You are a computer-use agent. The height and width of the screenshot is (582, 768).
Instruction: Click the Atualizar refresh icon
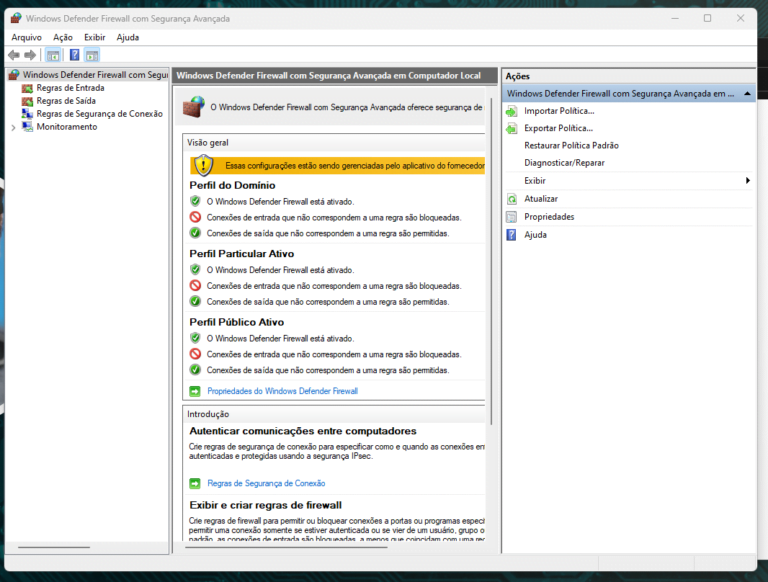(511, 199)
